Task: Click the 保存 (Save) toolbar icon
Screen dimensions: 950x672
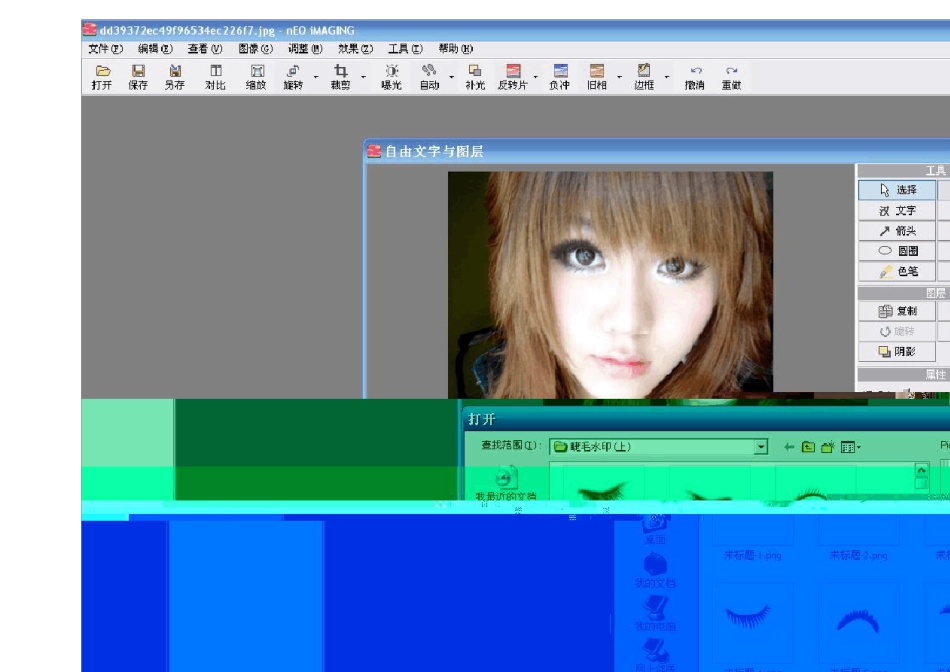Action: (138, 77)
